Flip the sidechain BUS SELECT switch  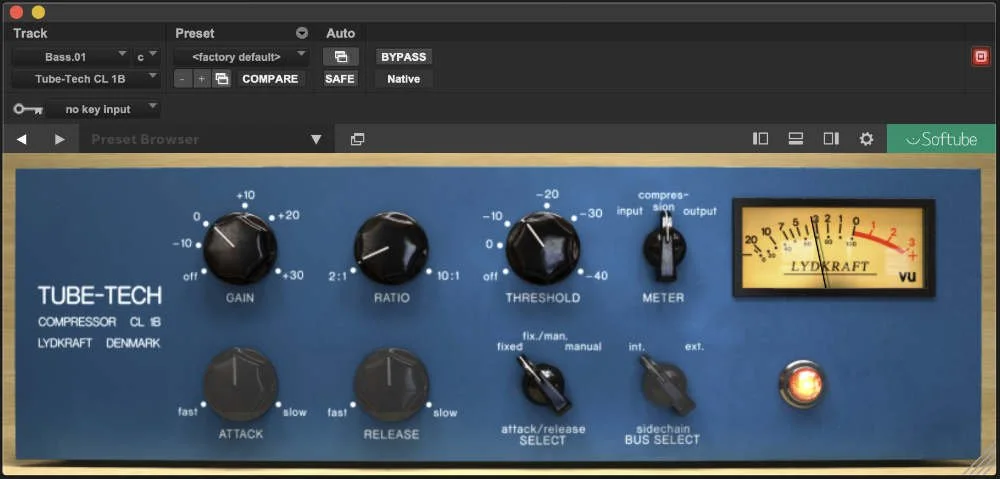[666, 384]
